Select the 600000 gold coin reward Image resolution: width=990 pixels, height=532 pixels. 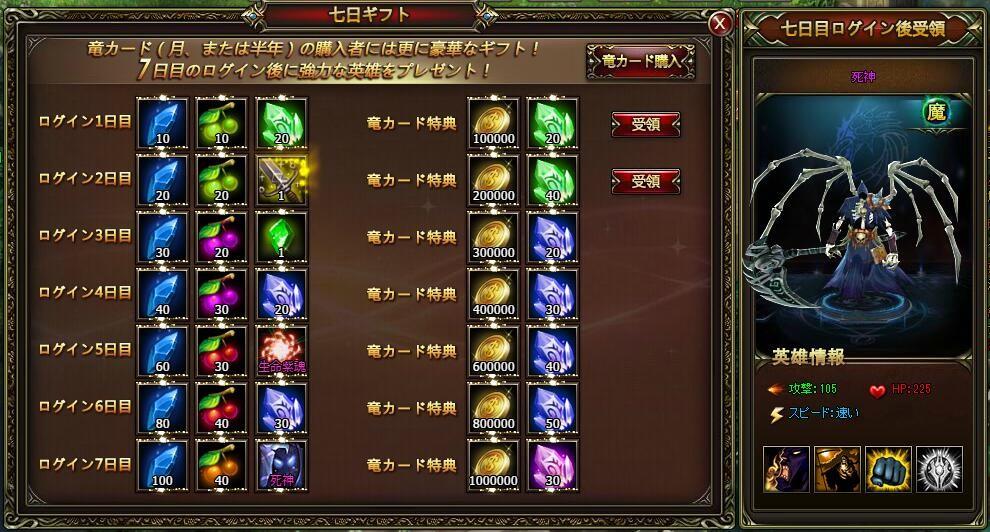pyautogui.click(x=493, y=351)
